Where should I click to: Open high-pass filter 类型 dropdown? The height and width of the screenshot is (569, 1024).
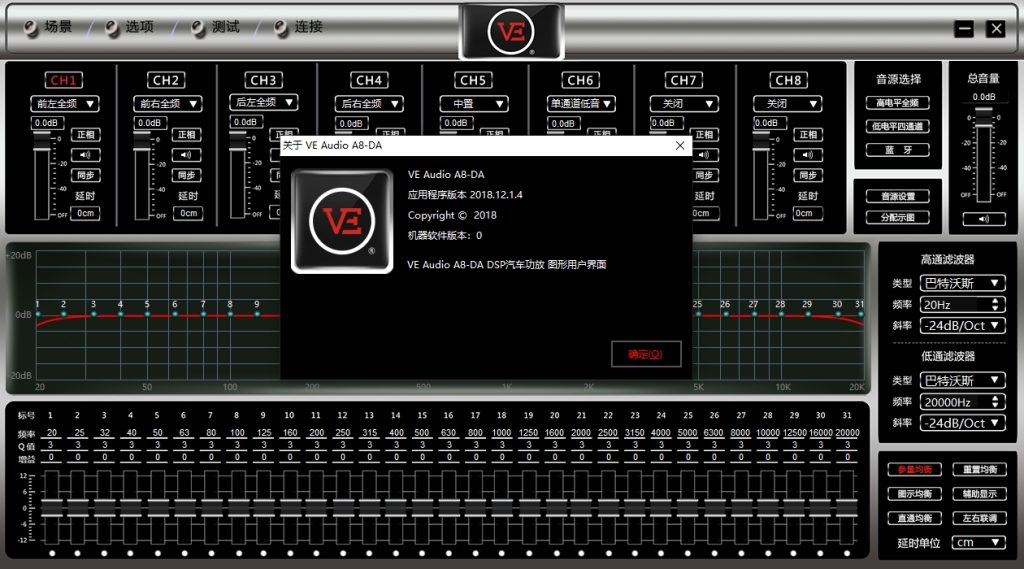(x=963, y=283)
